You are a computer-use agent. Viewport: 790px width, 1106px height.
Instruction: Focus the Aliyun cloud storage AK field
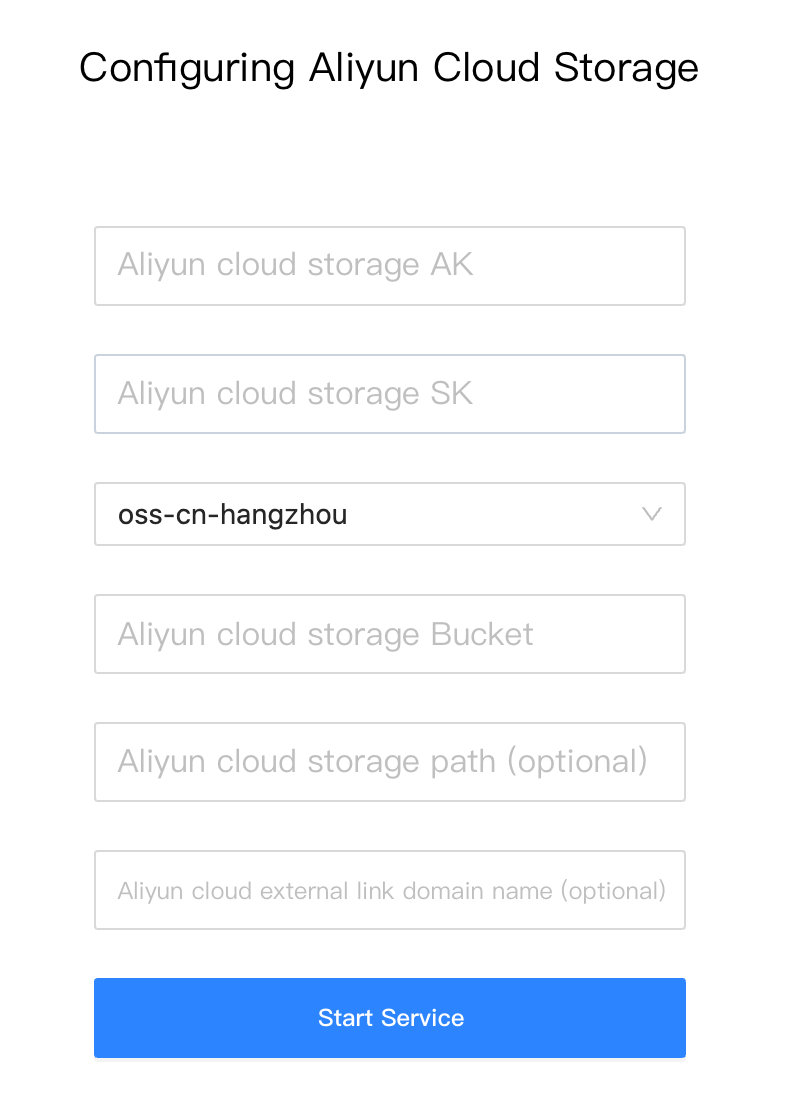[x=389, y=266]
